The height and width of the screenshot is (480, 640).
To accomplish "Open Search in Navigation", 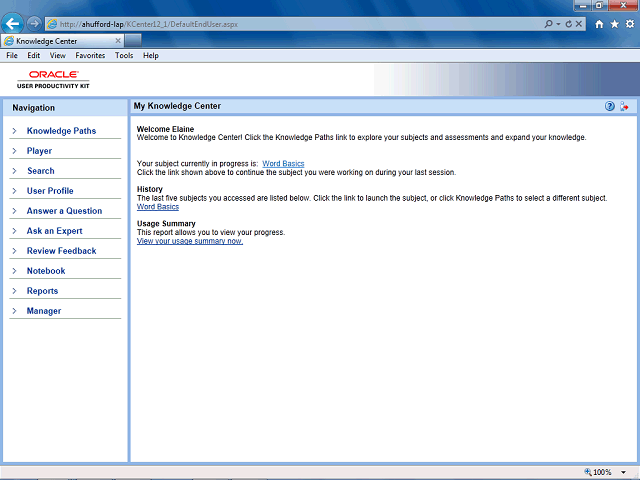I will pyautogui.click(x=40, y=171).
